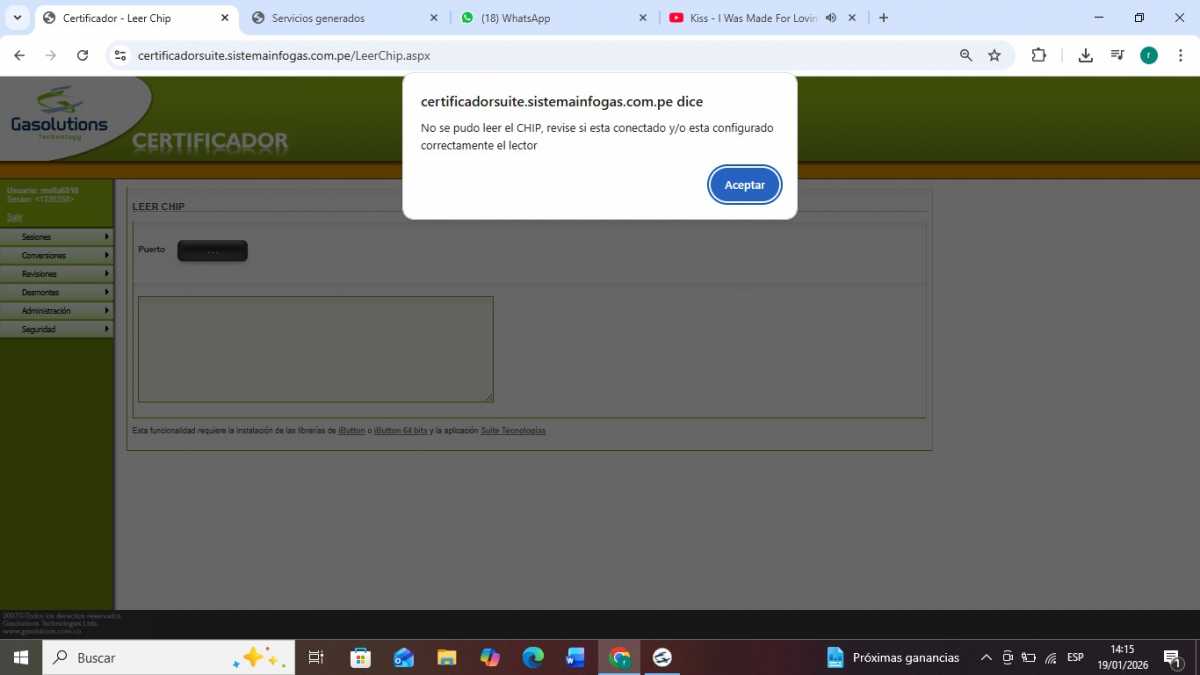Viewport: 1200px width, 675px height.
Task: Click the zoom magnifier icon in address bar
Action: tap(966, 56)
